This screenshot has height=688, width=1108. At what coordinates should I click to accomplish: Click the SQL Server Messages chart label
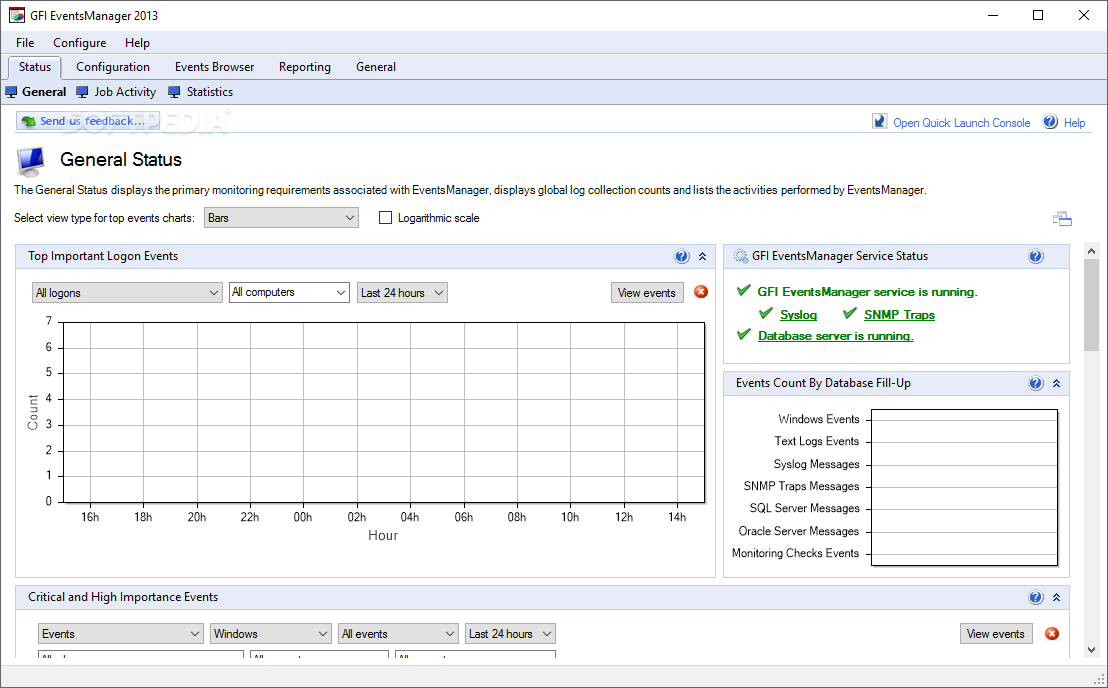(x=804, y=508)
